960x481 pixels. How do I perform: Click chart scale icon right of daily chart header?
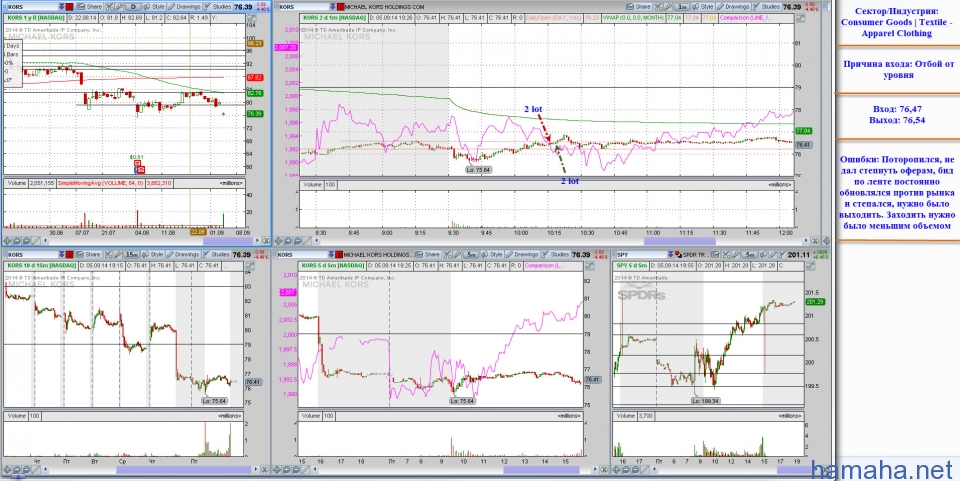[252, 18]
